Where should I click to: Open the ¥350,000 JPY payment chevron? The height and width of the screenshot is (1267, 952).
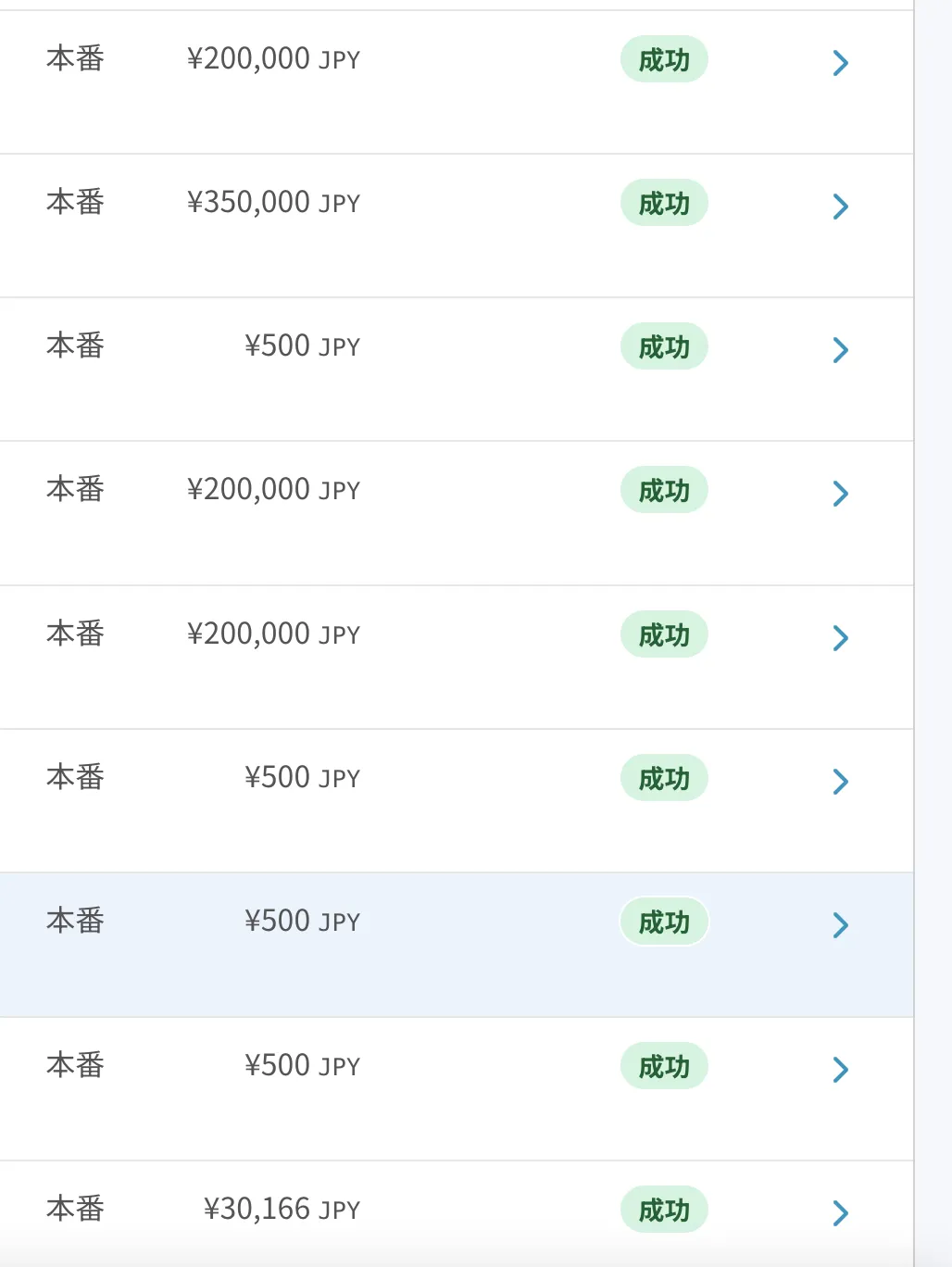pos(840,206)
